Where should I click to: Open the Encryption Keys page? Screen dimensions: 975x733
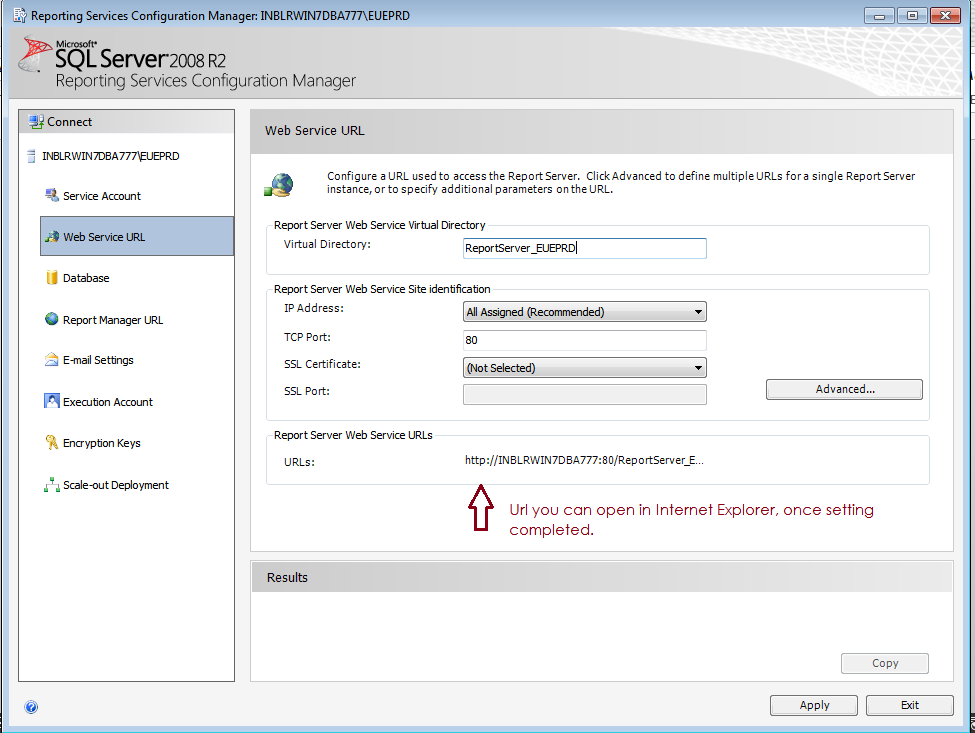[x=101, y=443]
